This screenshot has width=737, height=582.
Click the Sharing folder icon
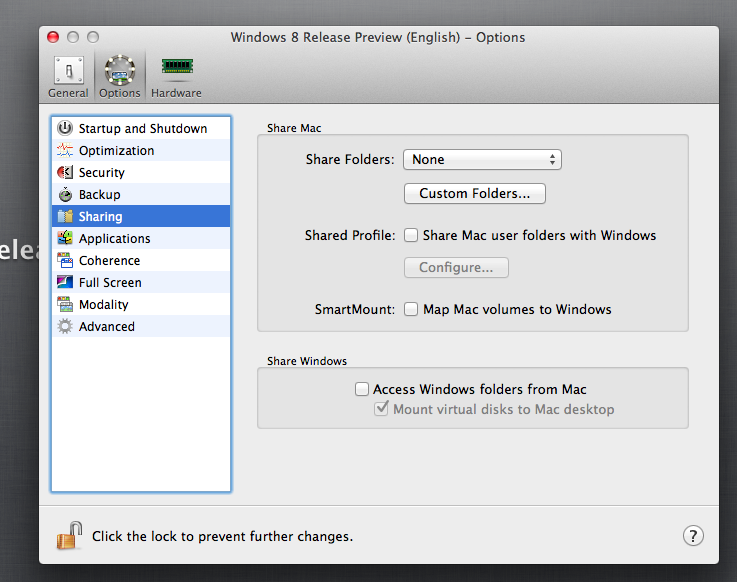(65, 216)
